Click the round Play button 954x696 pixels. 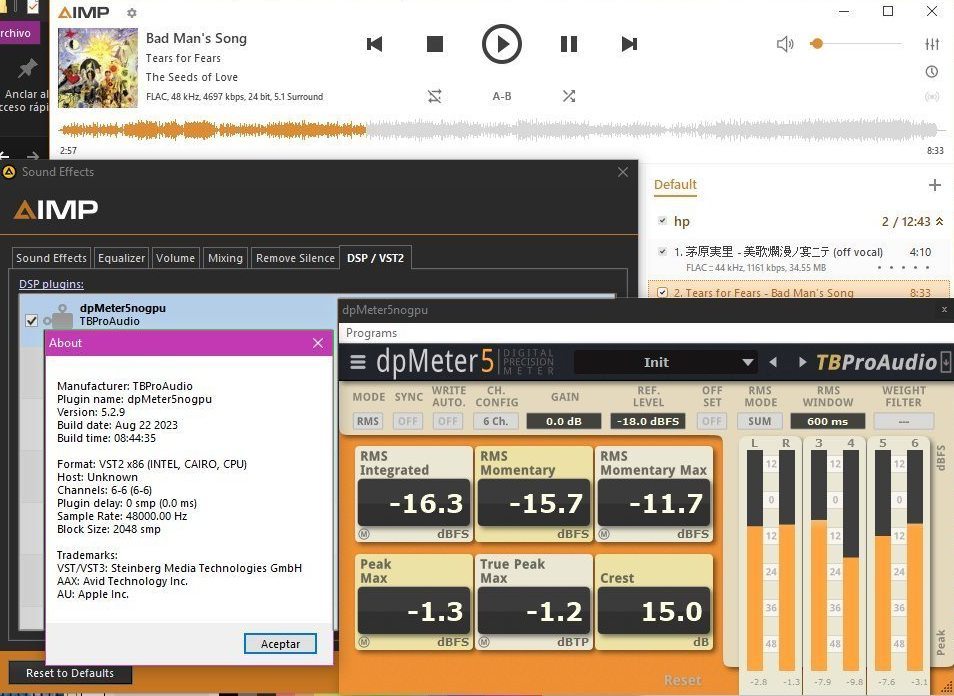tap(501, 44)
